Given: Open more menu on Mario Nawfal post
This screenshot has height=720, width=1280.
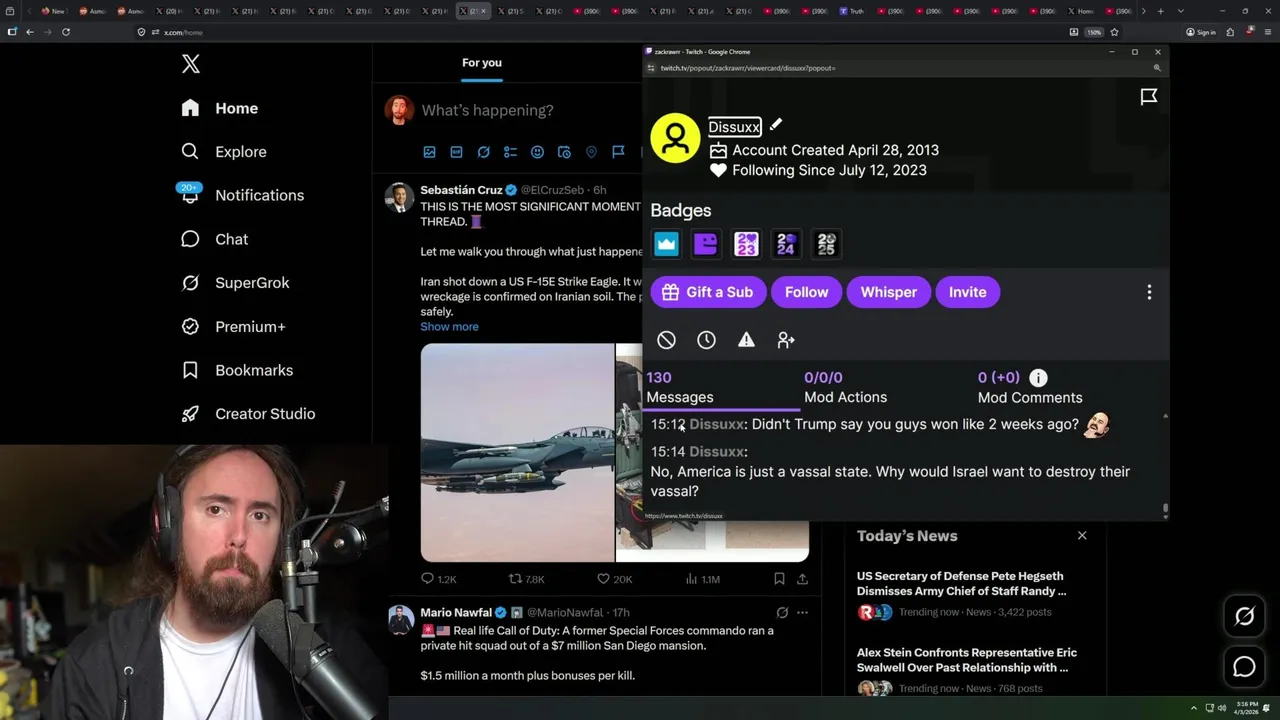Looking at the screenshot, I should point(802,613).
